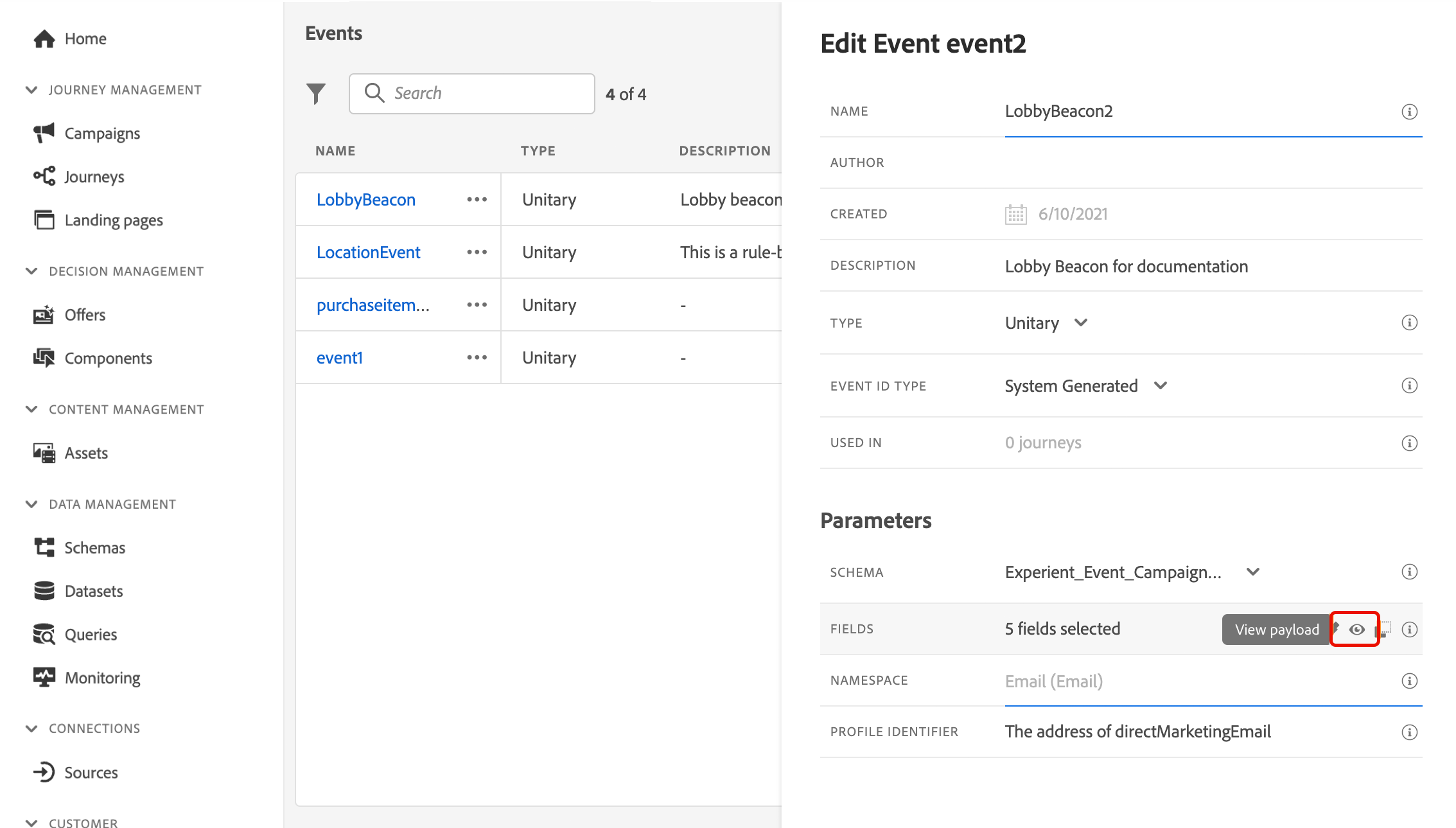
Task: Click the calendar icon next to Created date
Action: 1015,214
